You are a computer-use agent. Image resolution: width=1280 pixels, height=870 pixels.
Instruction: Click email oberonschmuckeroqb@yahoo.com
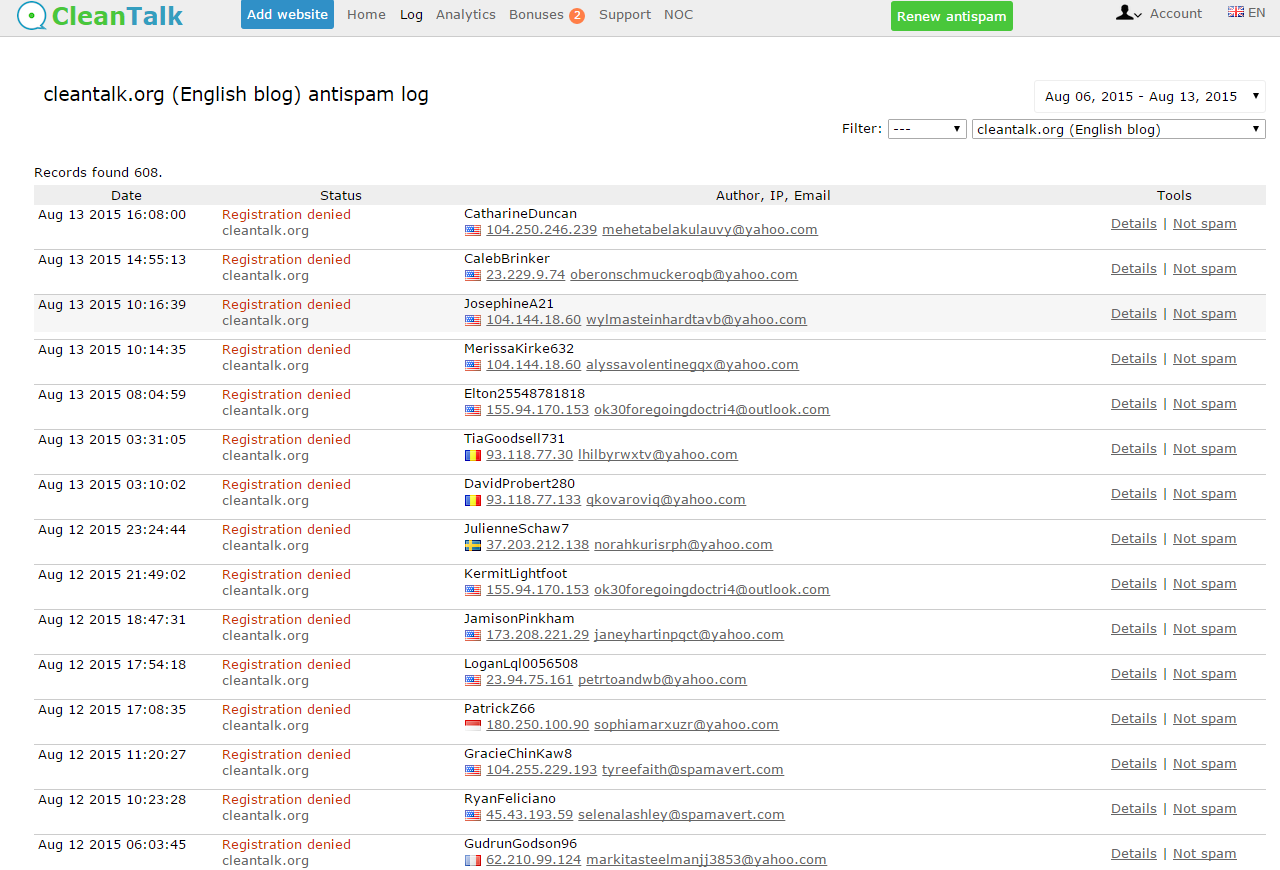pos(683,274)
